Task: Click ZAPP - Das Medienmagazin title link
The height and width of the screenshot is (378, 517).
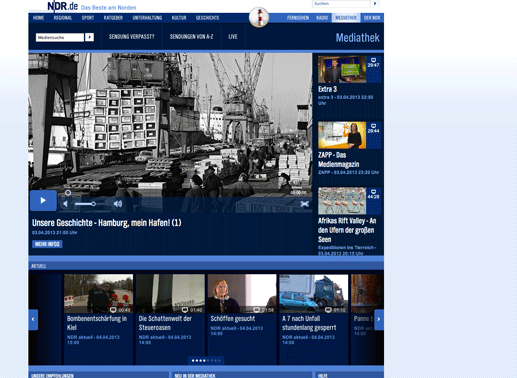Action: tap(338, 160)
